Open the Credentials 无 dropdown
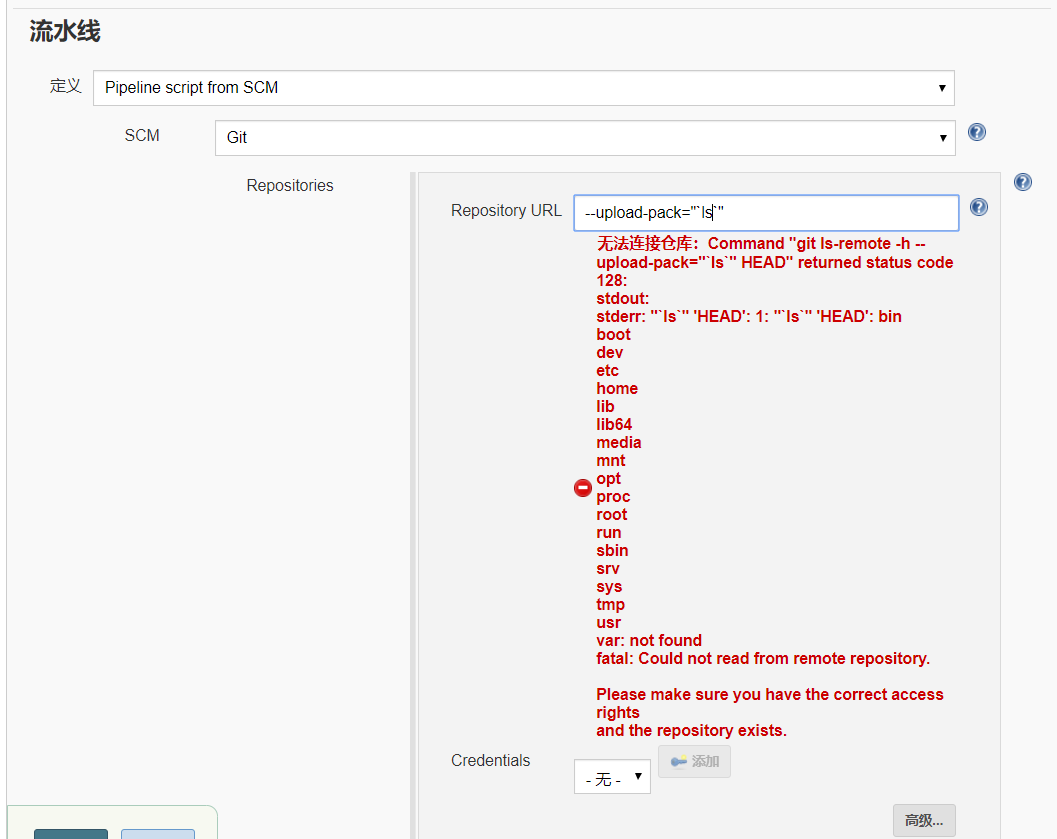This screenshot has height=839, width=1057. point(612,777)
